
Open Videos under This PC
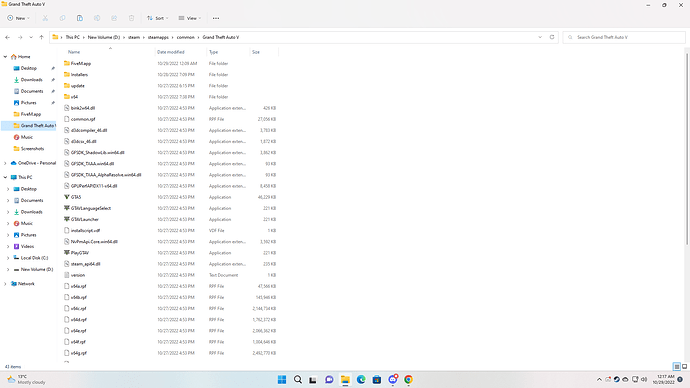[x=27, y=246]
